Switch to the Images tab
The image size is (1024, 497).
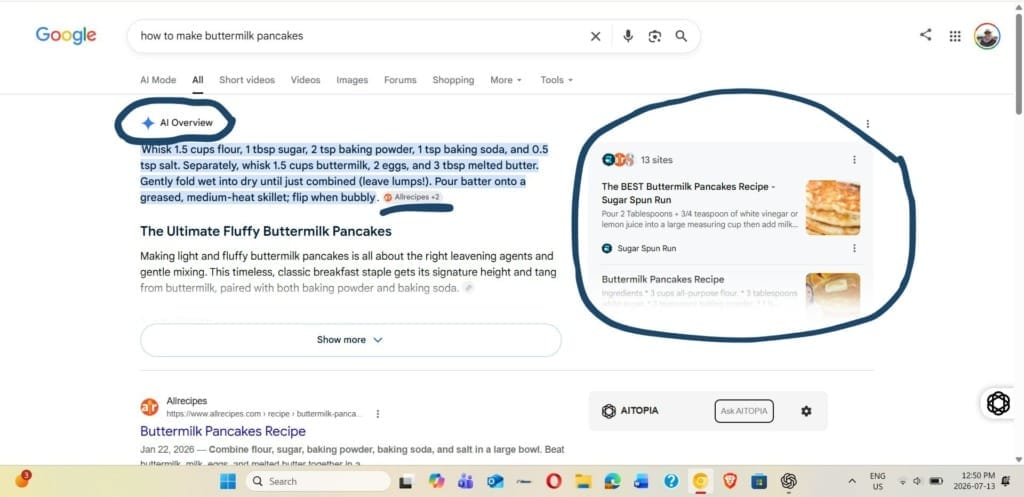[352, 80]
